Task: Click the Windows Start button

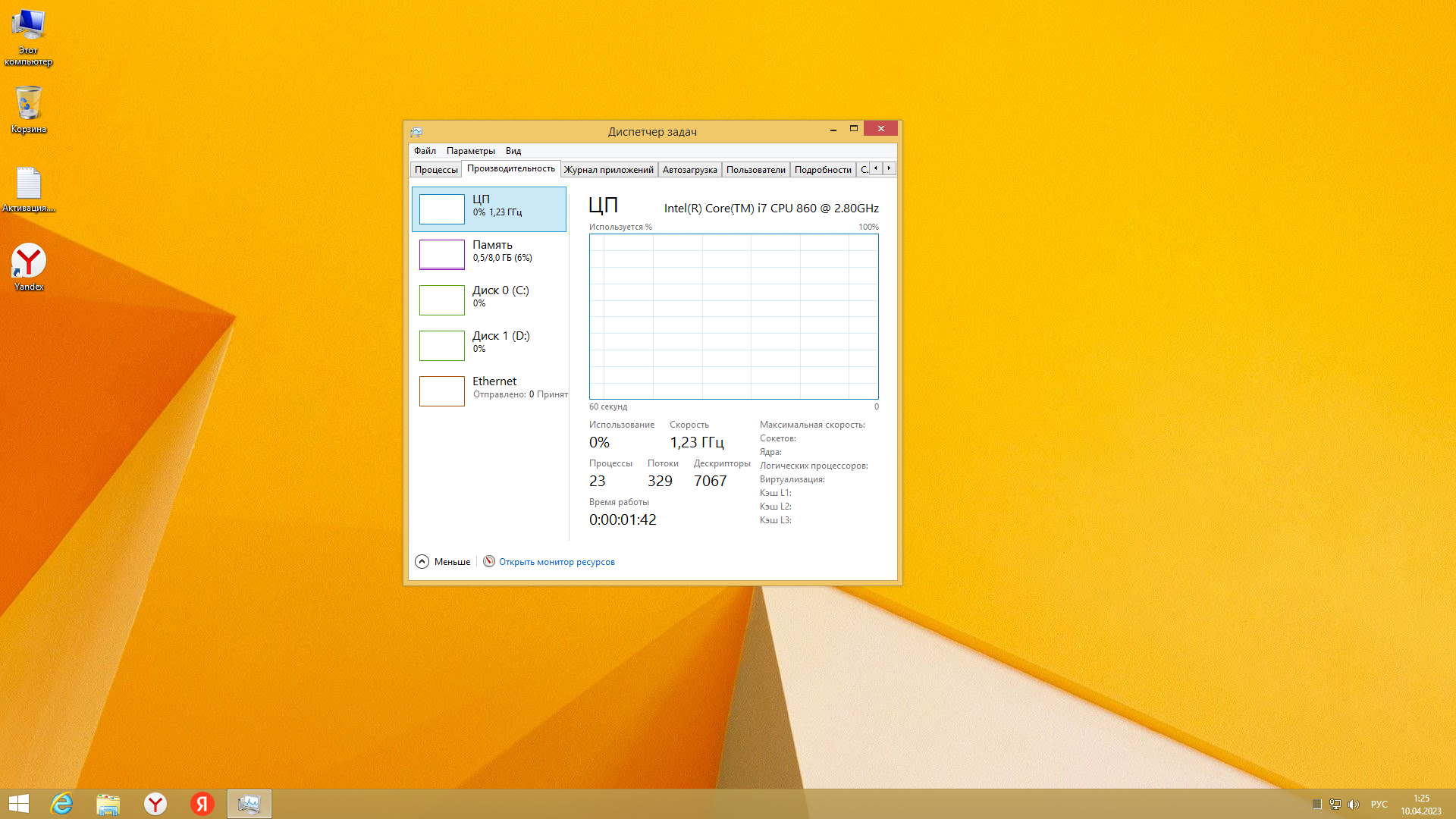Action: (x=18, y=804)
